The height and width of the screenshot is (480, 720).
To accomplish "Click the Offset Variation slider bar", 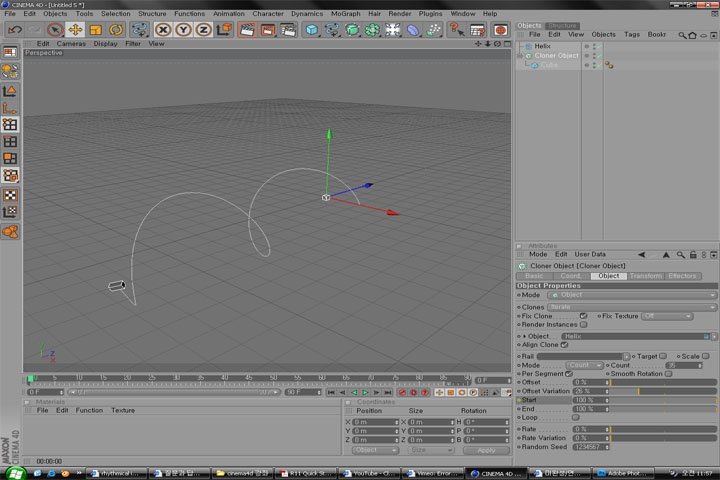I will tap(662, 391).
